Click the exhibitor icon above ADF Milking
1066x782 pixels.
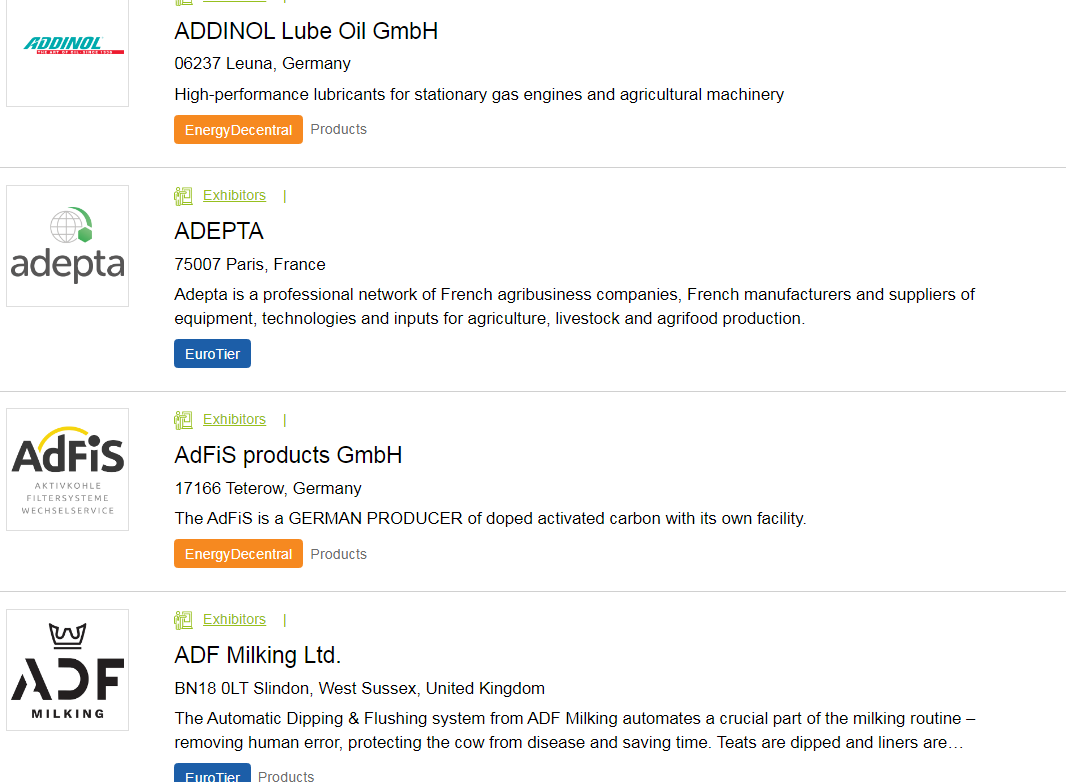(183, 620)
